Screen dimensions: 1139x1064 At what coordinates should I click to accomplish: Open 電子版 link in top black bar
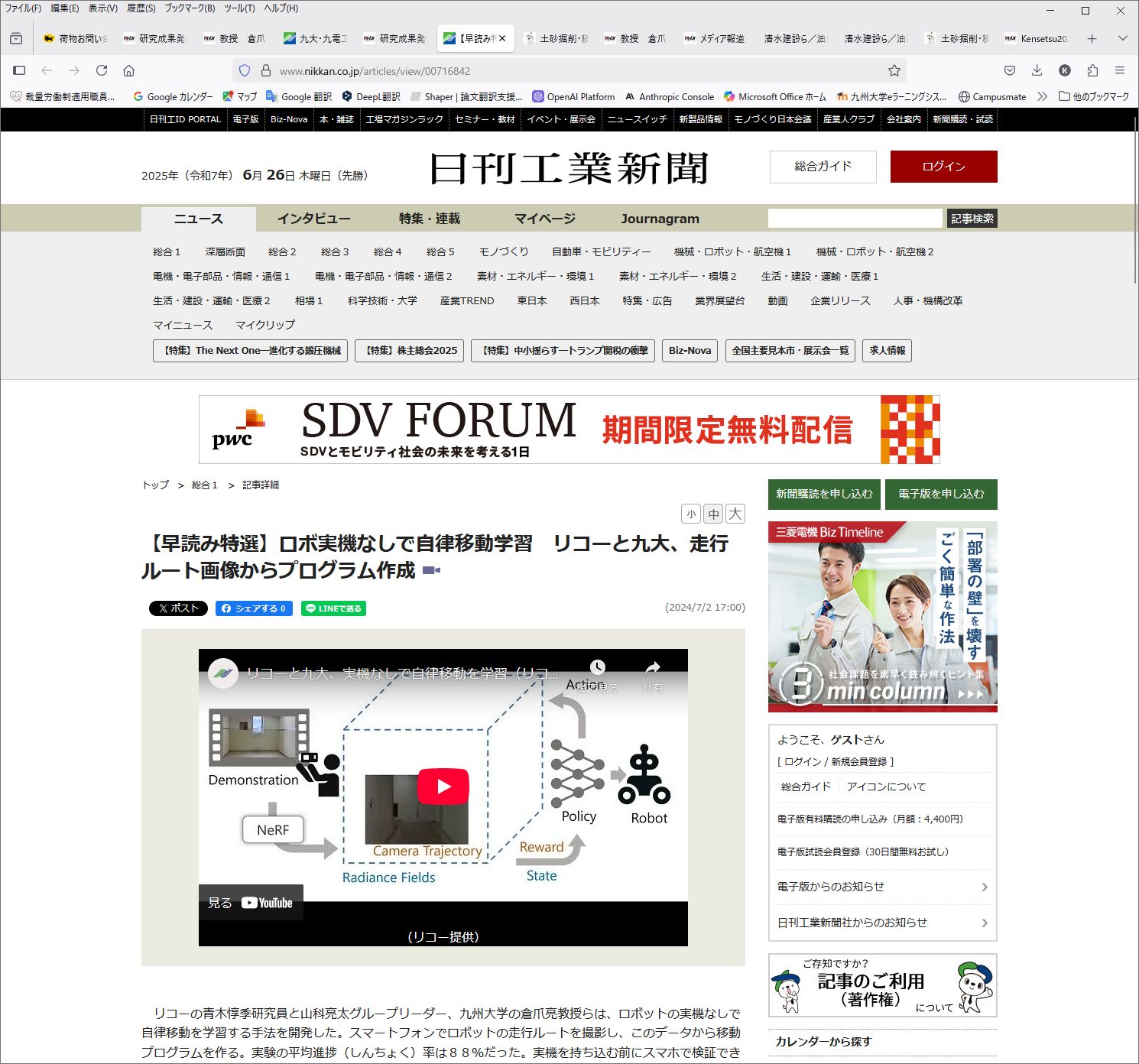pyautogui.click(x=245, y=119)
